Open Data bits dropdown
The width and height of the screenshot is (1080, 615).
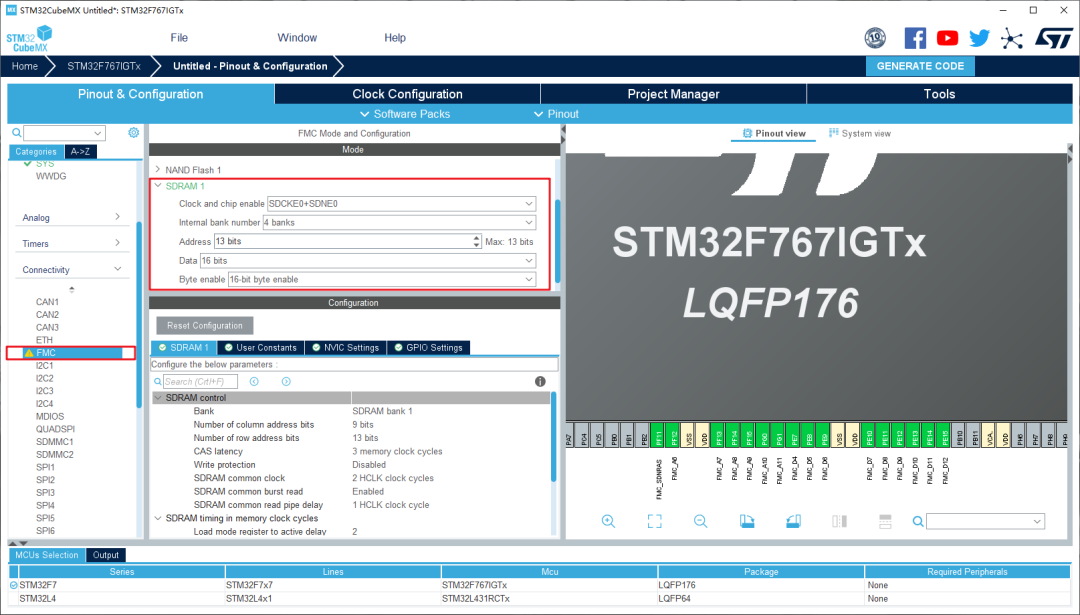[x=529, y=261]
